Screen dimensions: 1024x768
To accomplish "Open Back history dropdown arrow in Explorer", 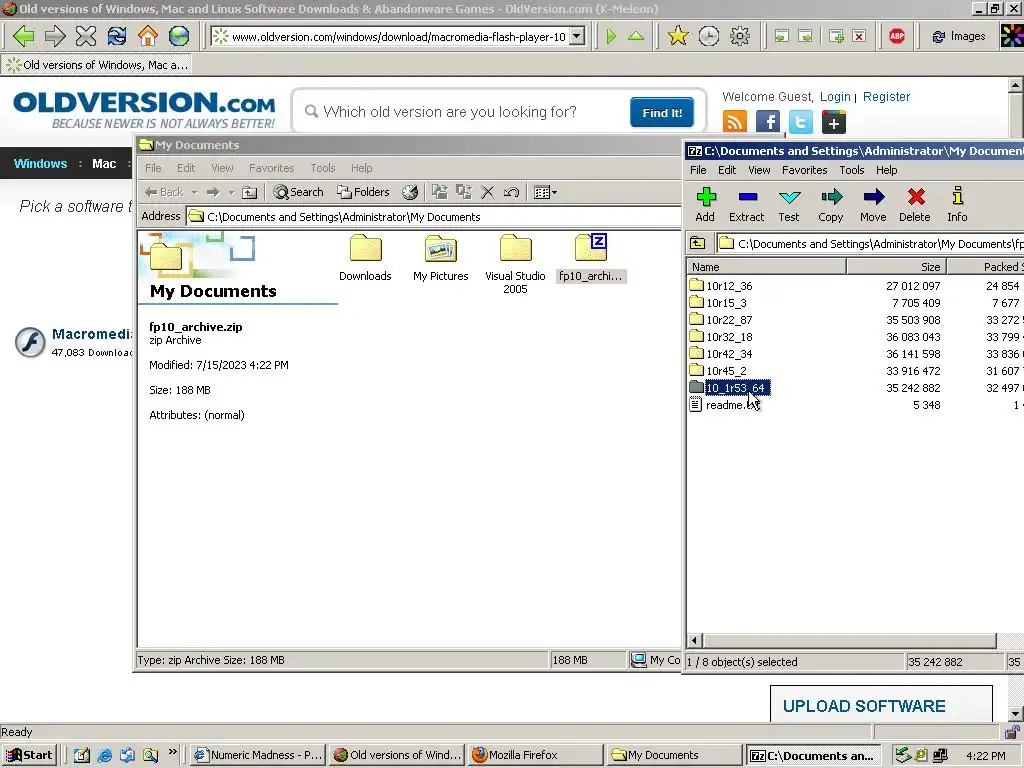I will coord(194,192).
